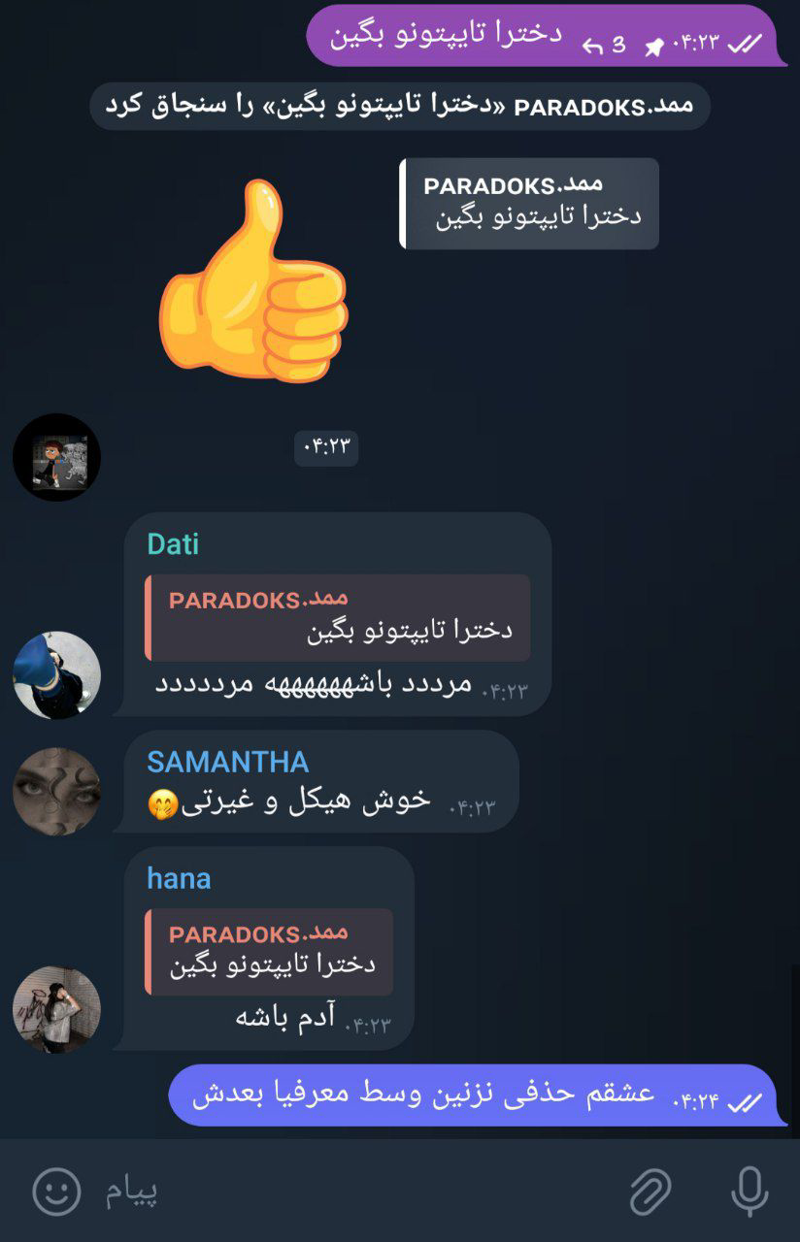Jump to quoted message in hana's reply
This screenshot has height=1242, width=800.
pos(269,951)
